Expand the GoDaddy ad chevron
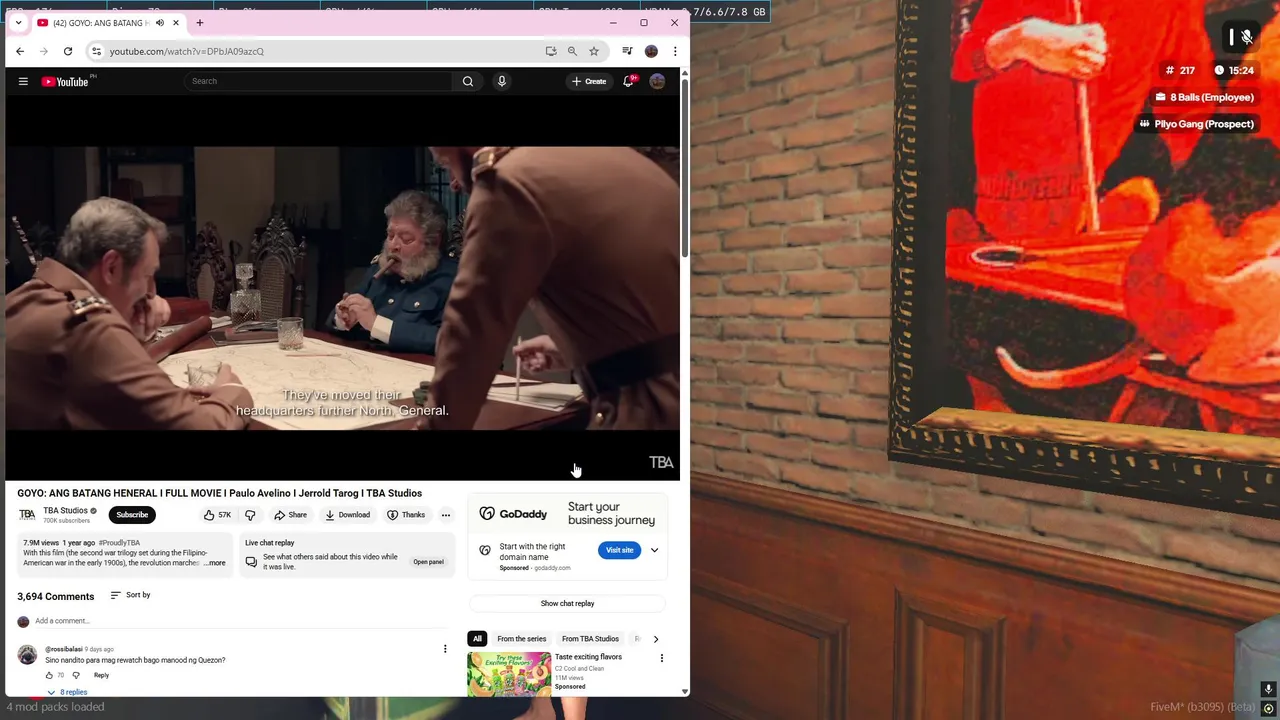 [x=654, y=550]
